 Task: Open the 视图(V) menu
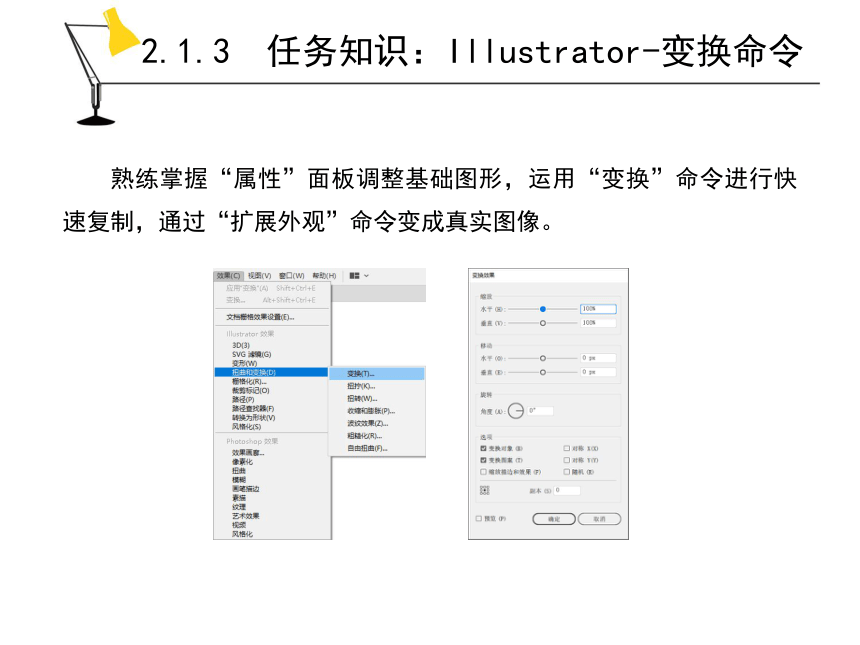click(259, 275)
